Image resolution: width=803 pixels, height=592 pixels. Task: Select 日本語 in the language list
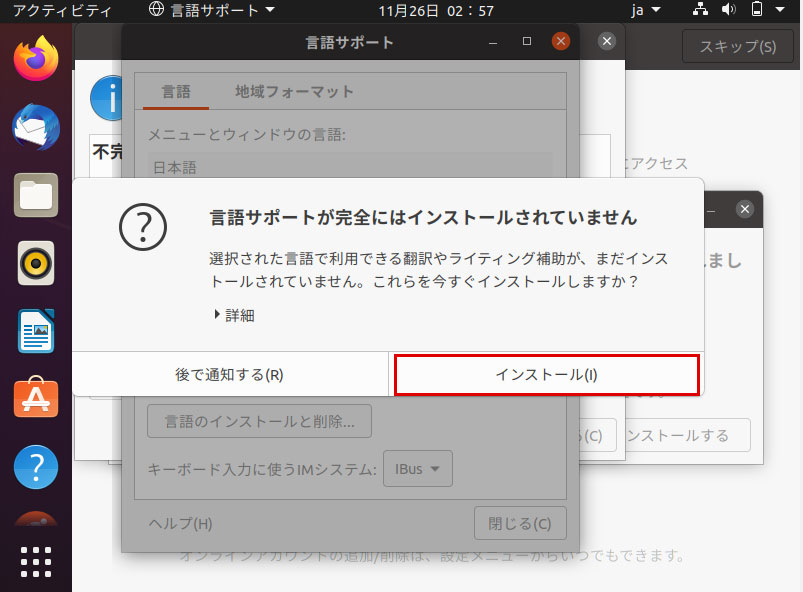tap(350, 167)
